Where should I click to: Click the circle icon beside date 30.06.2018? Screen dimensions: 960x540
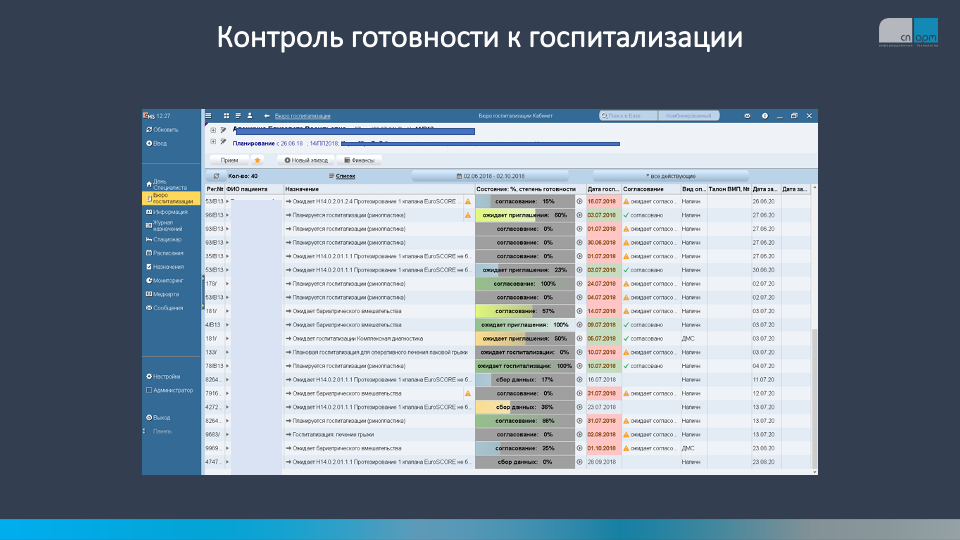tap(579, 242)
